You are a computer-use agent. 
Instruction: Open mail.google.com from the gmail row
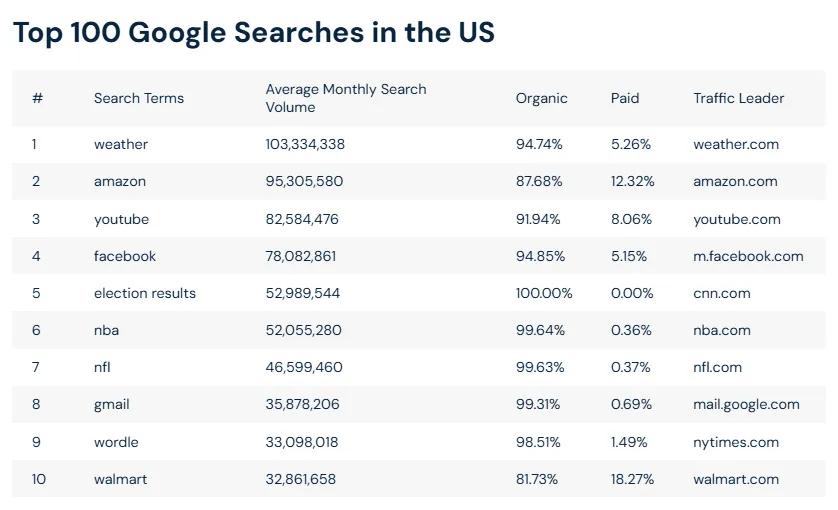(746, 404)
